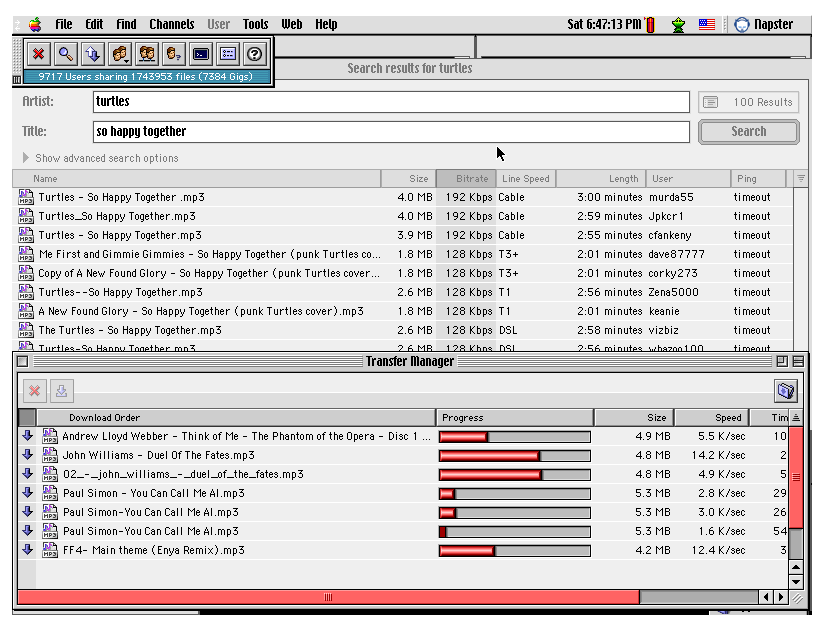Click the help question mark toolbar icon
Screen dimensions: 824x630
(255, 54)
